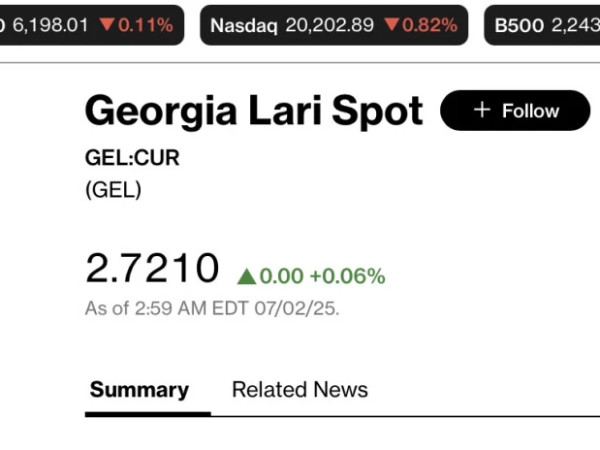This screenshot has height=450, width=600.
Task: Click the 20,202.89 Nasdaq value
Action: tap(329, 25)
